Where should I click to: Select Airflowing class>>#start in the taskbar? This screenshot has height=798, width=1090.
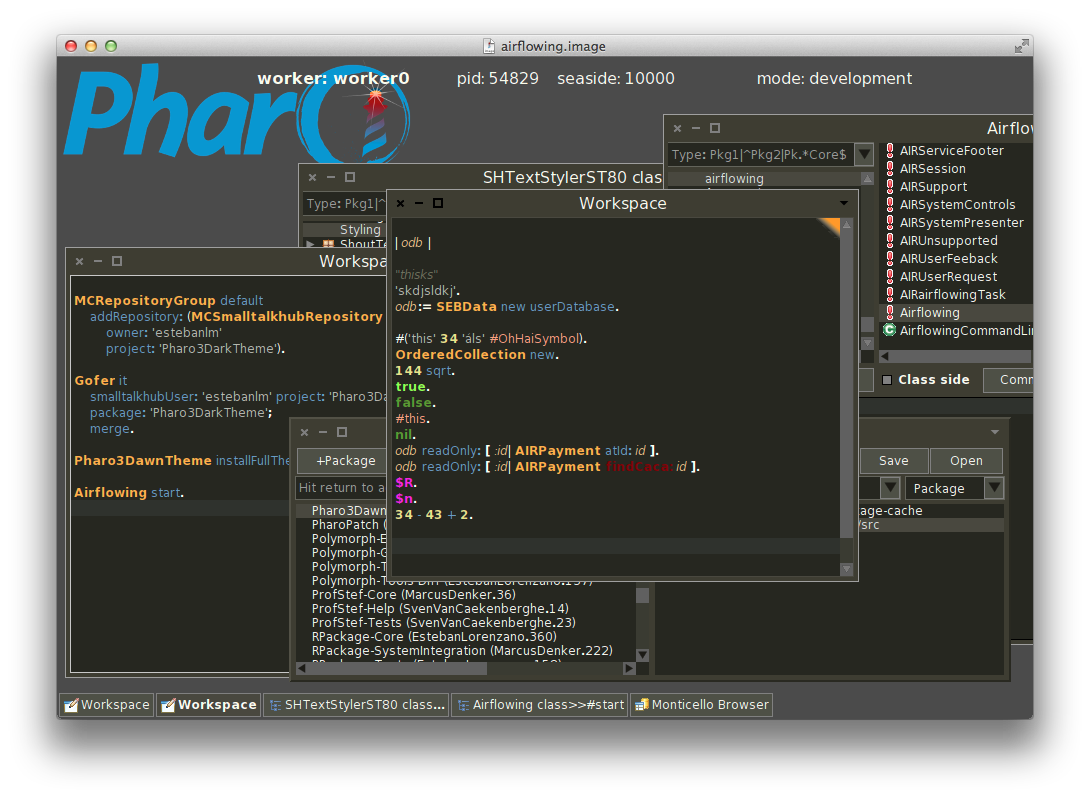pos(539,705)
